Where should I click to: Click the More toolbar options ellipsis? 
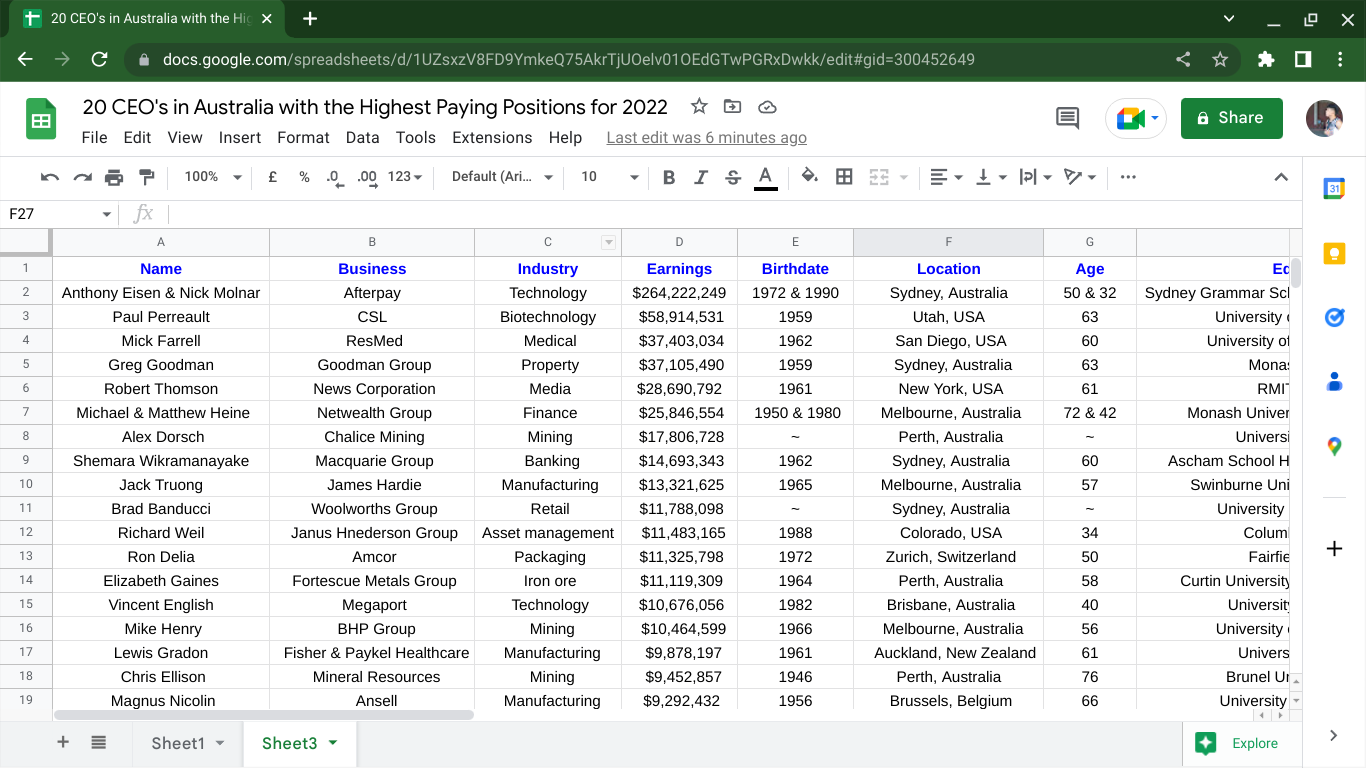pyautogui.click(x=1128, y=177)
